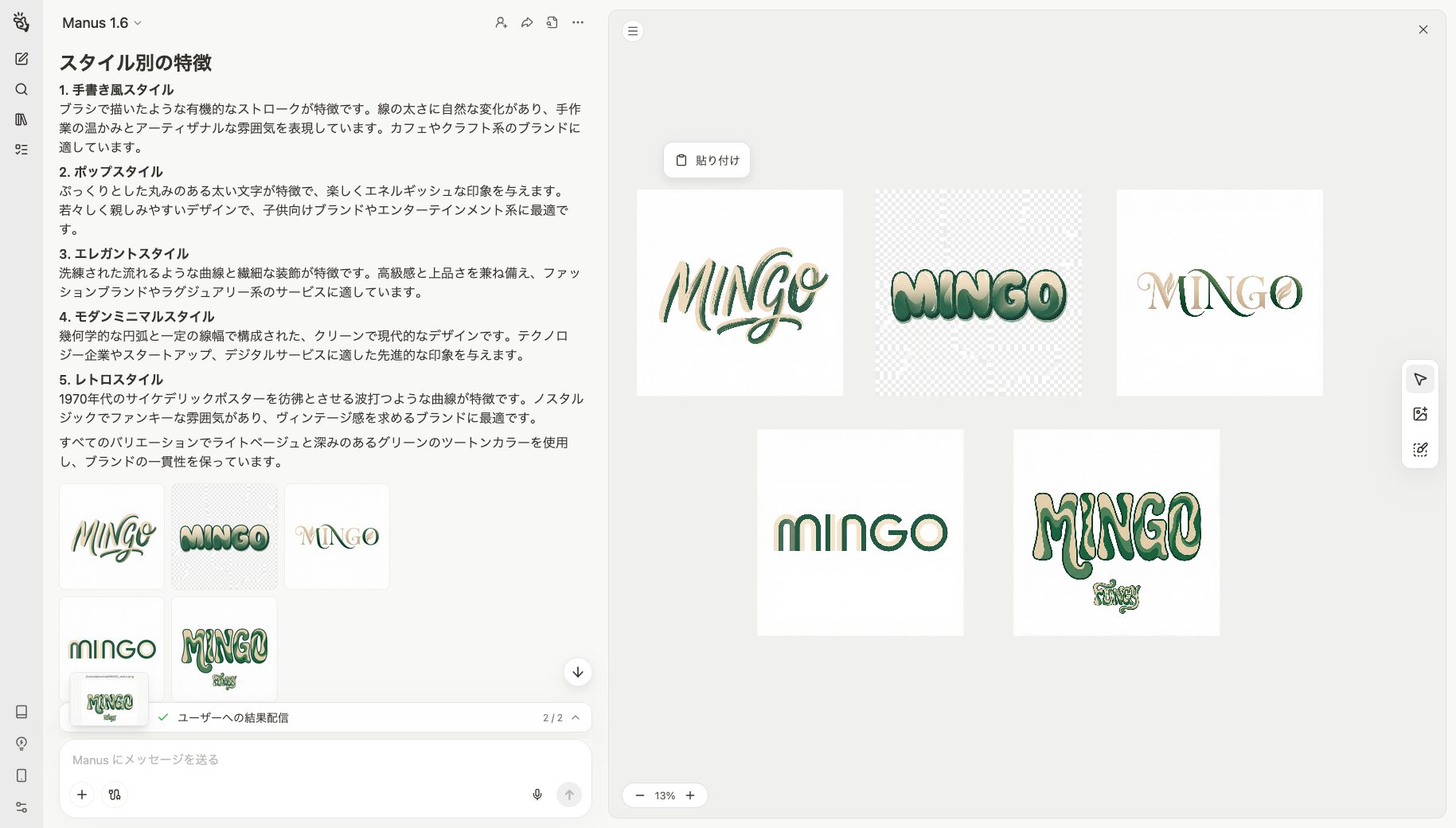This screenshot has height=828, width=1456.
Task: Open the more options ellipsis menu
Action: click(577, 22)
